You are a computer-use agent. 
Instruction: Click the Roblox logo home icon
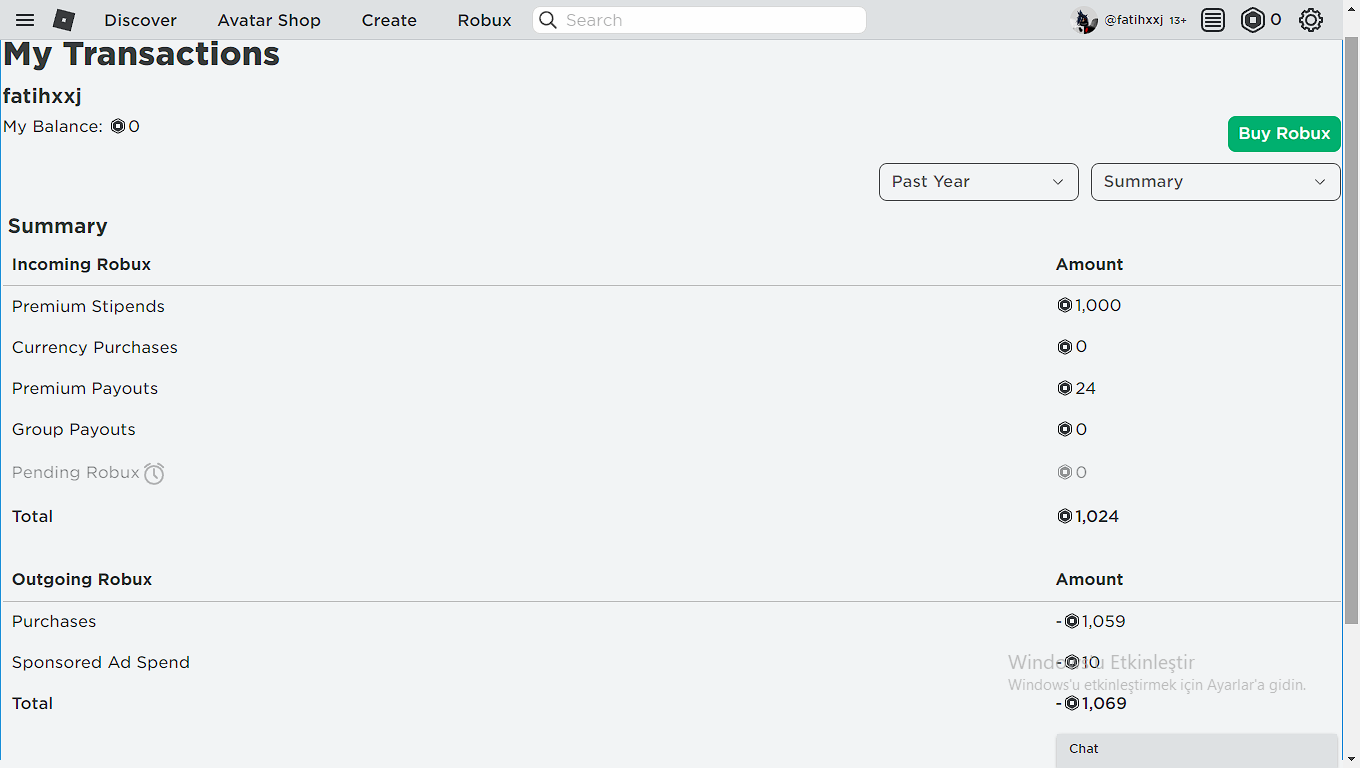pos(64,20)
